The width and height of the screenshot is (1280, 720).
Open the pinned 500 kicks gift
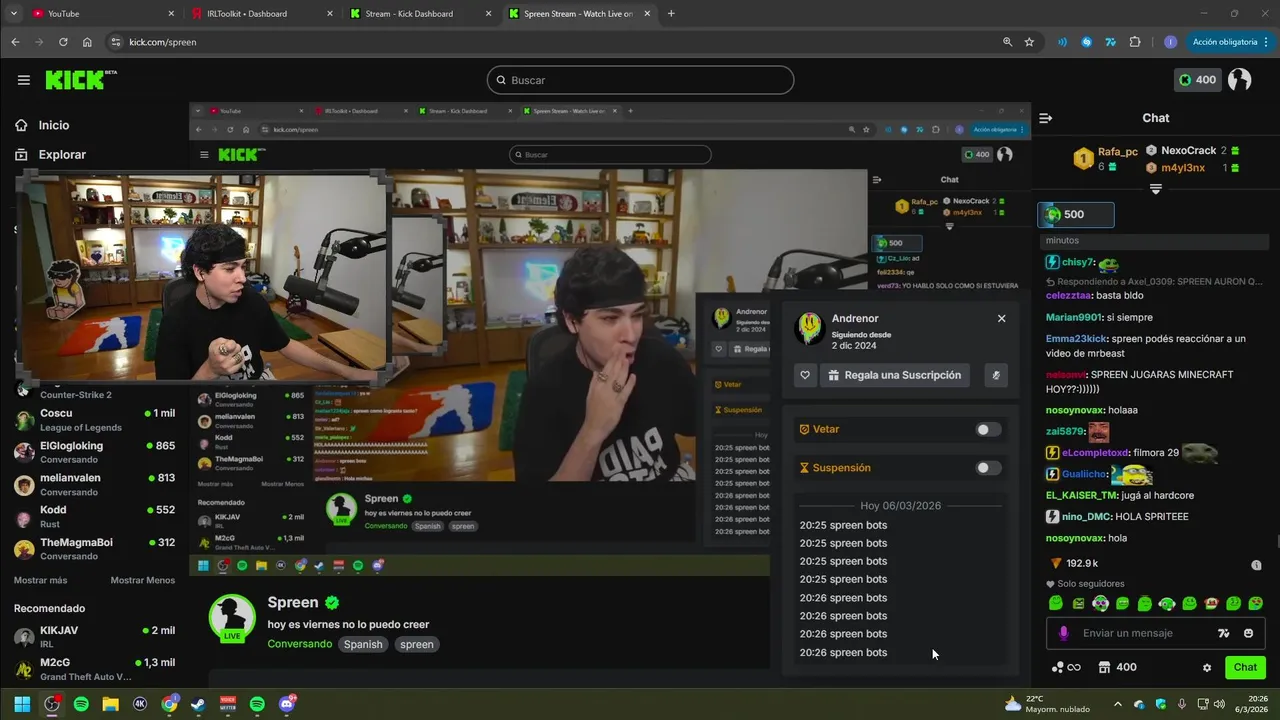point(1076,214)
